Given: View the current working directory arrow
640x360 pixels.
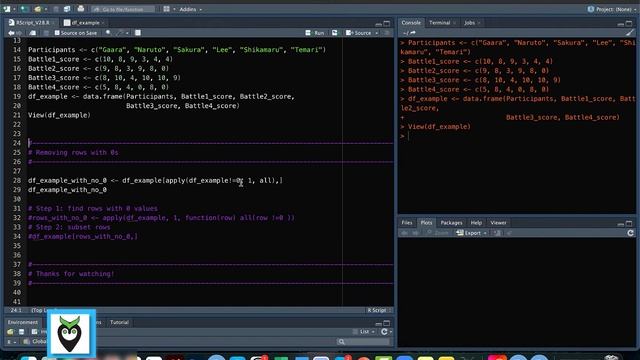Looking at the screenshot, I should tap(413, 33).
